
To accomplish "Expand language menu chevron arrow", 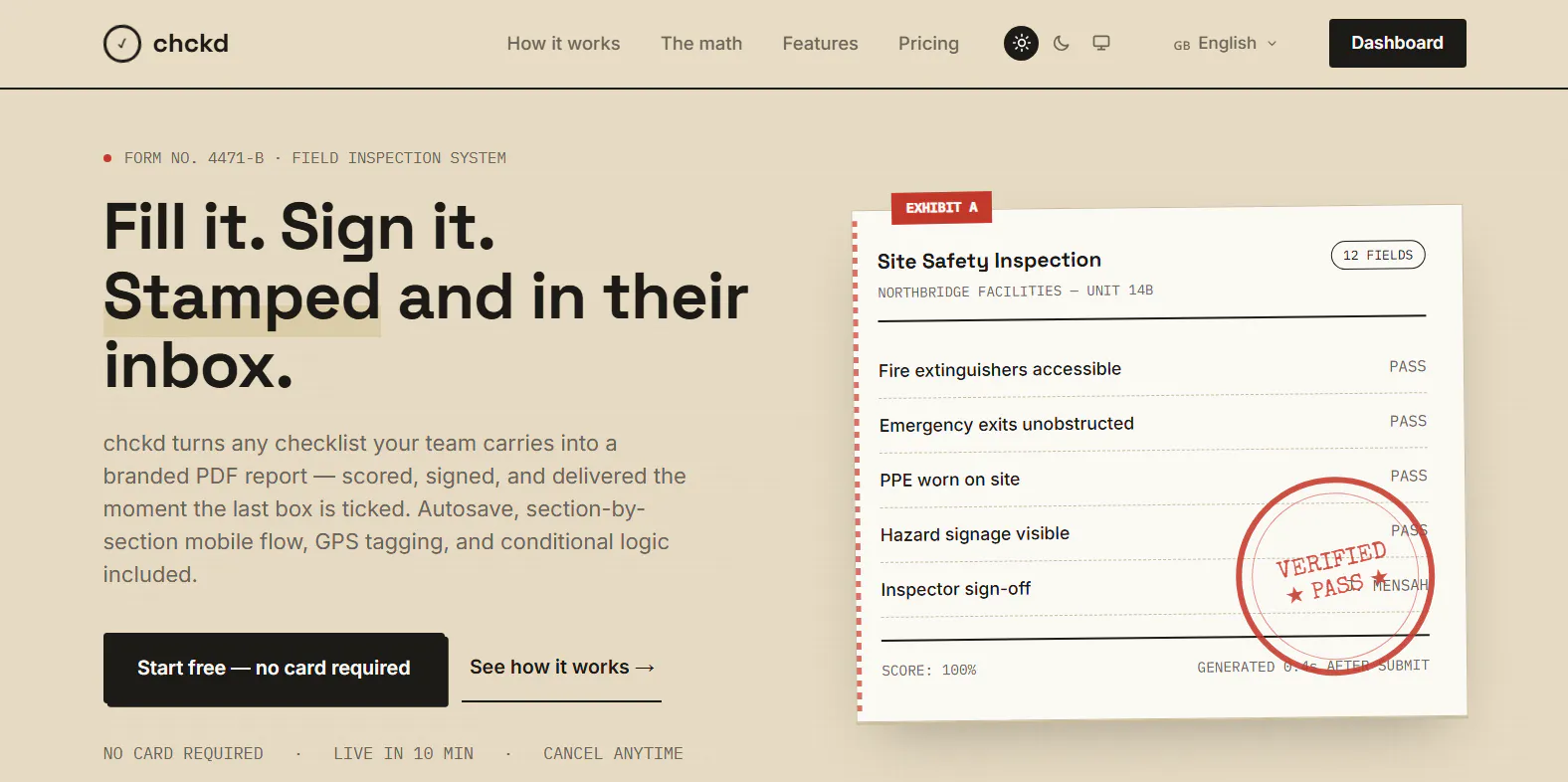I will point(1273,44).
